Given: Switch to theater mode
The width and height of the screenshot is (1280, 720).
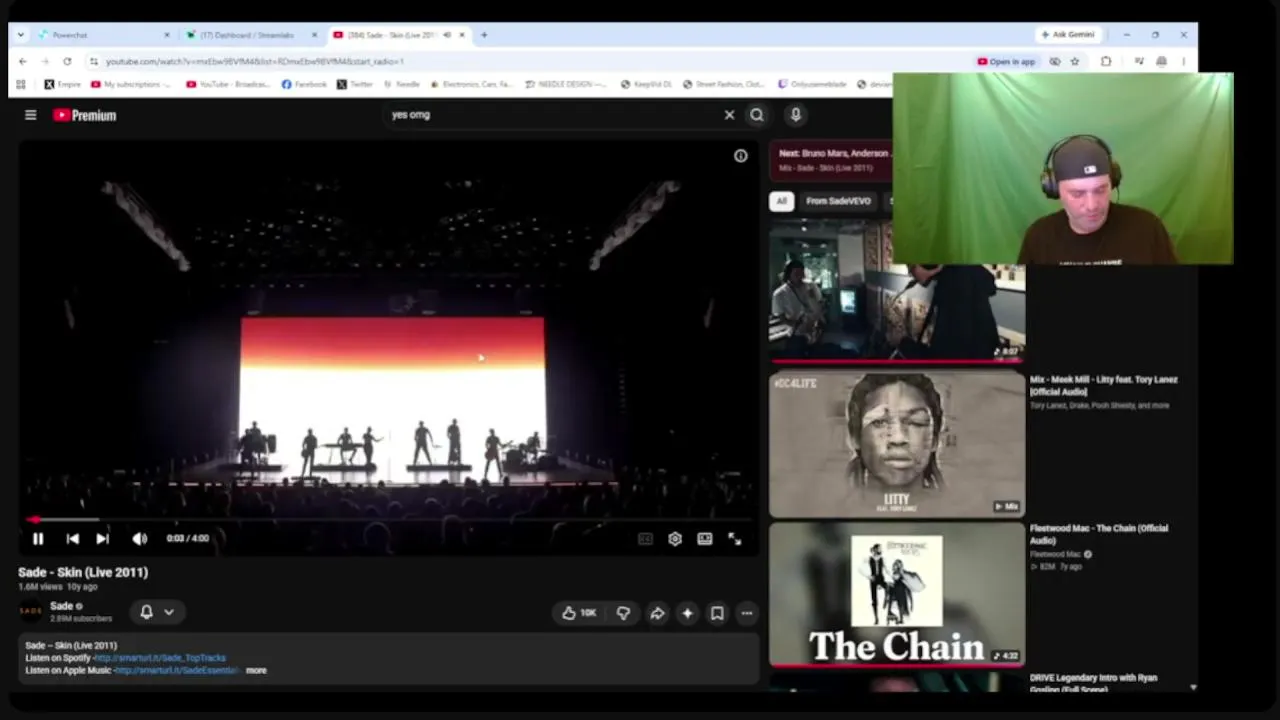Looking at the screenshot, I should (705, 539).
